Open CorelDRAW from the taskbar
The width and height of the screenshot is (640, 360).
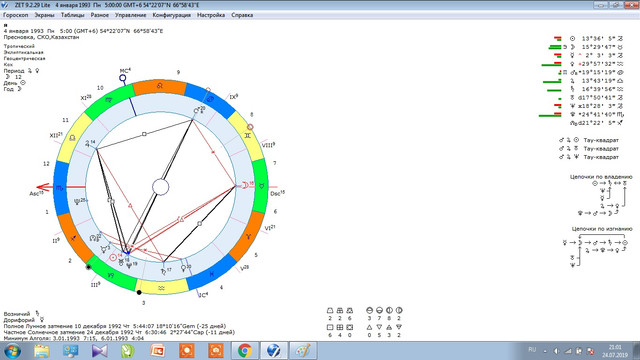click(128, 351)
